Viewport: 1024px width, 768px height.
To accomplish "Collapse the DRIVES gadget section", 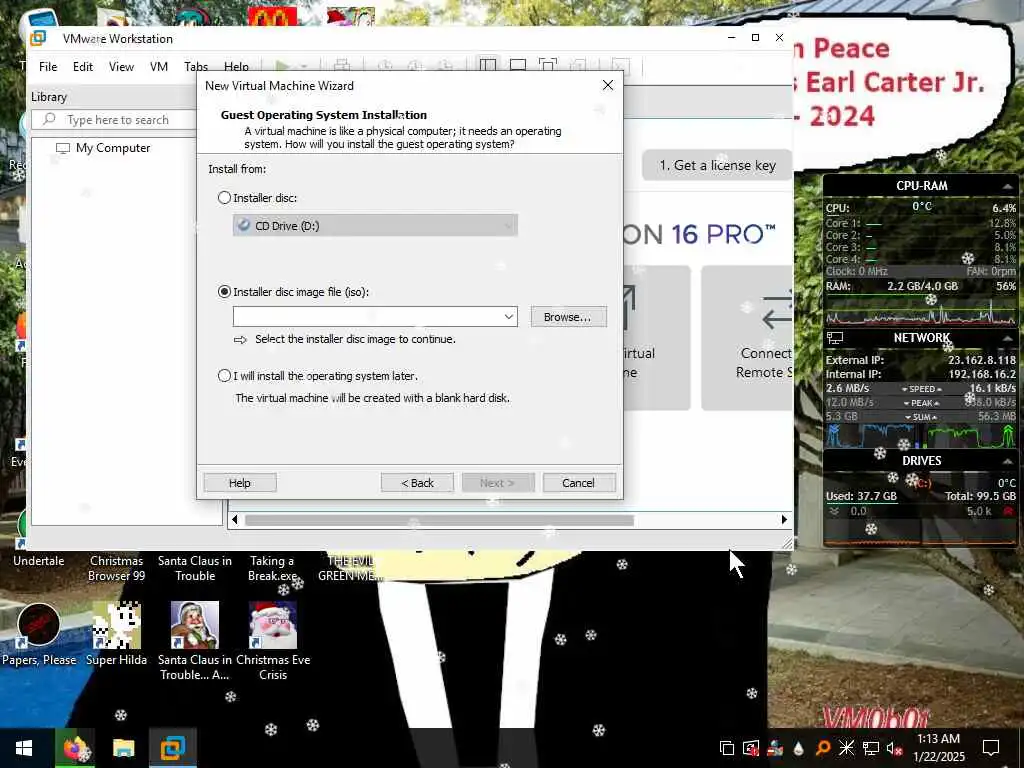I will click(x=1008, y=461).
